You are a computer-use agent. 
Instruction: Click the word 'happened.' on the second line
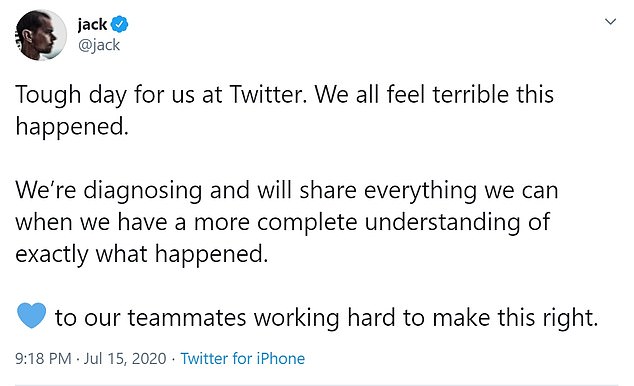[72, 127]
